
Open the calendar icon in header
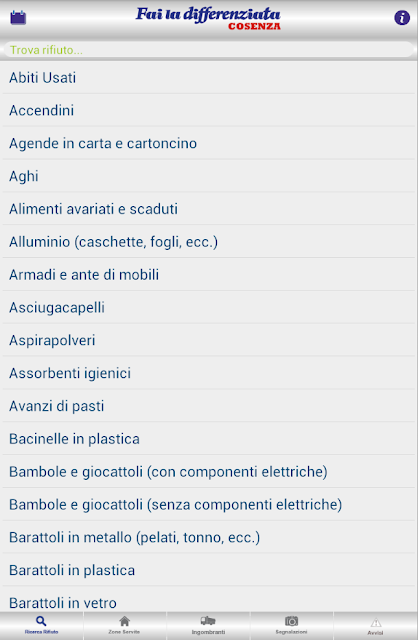pos(18,18)
